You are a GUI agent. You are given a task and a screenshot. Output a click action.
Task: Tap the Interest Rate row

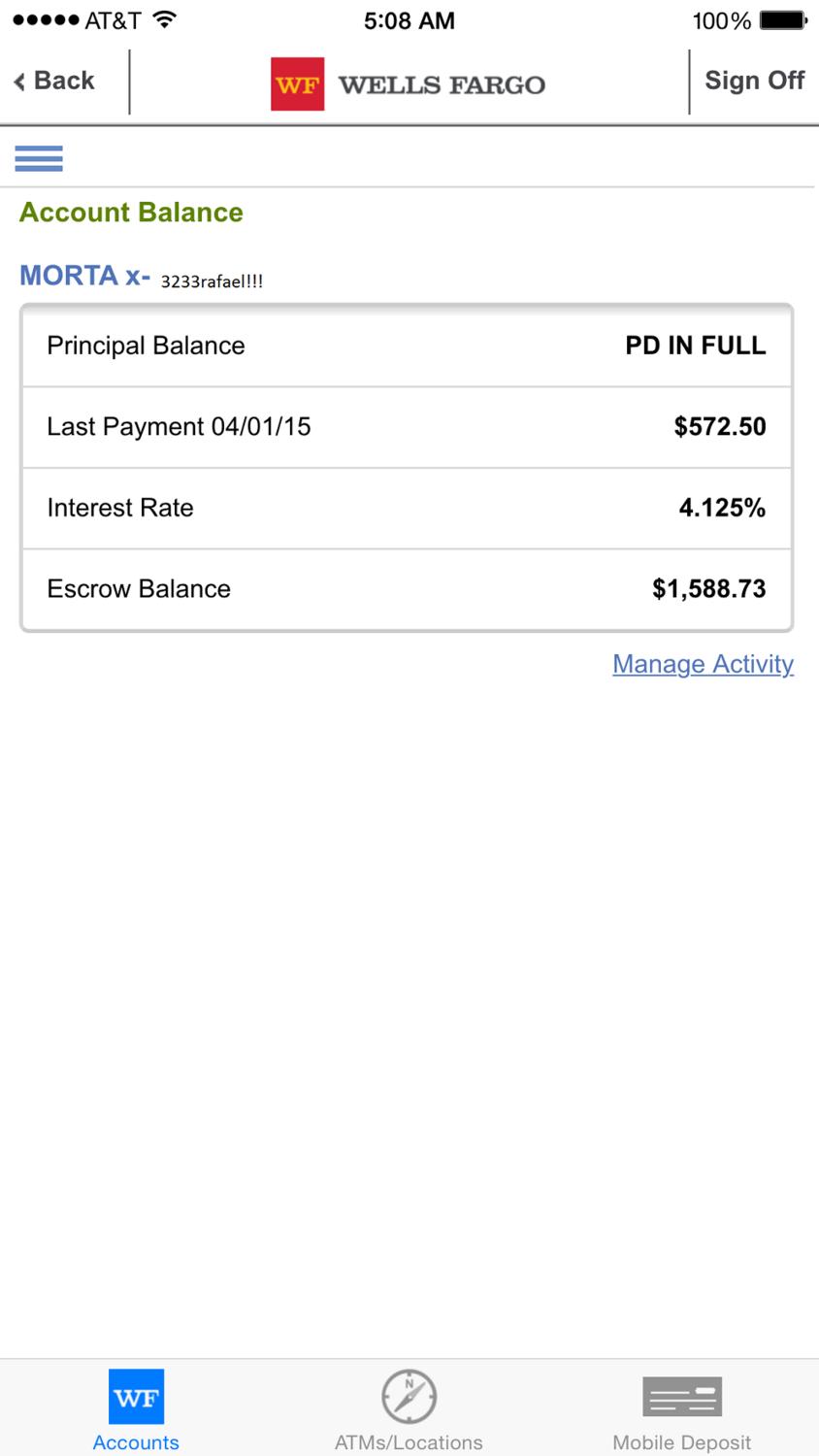(x=407, y=508)
